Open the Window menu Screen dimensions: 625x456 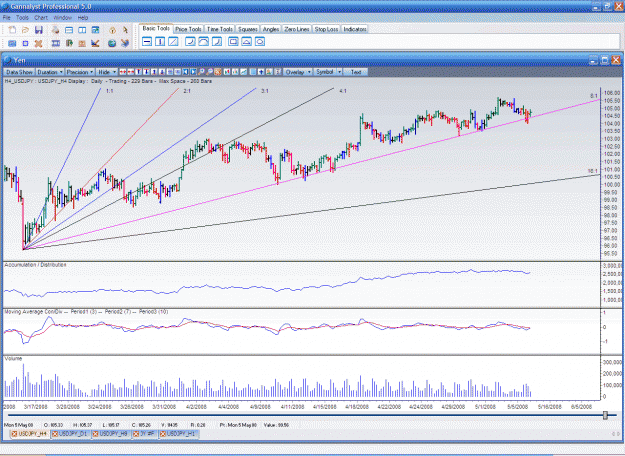pos(62,18)
